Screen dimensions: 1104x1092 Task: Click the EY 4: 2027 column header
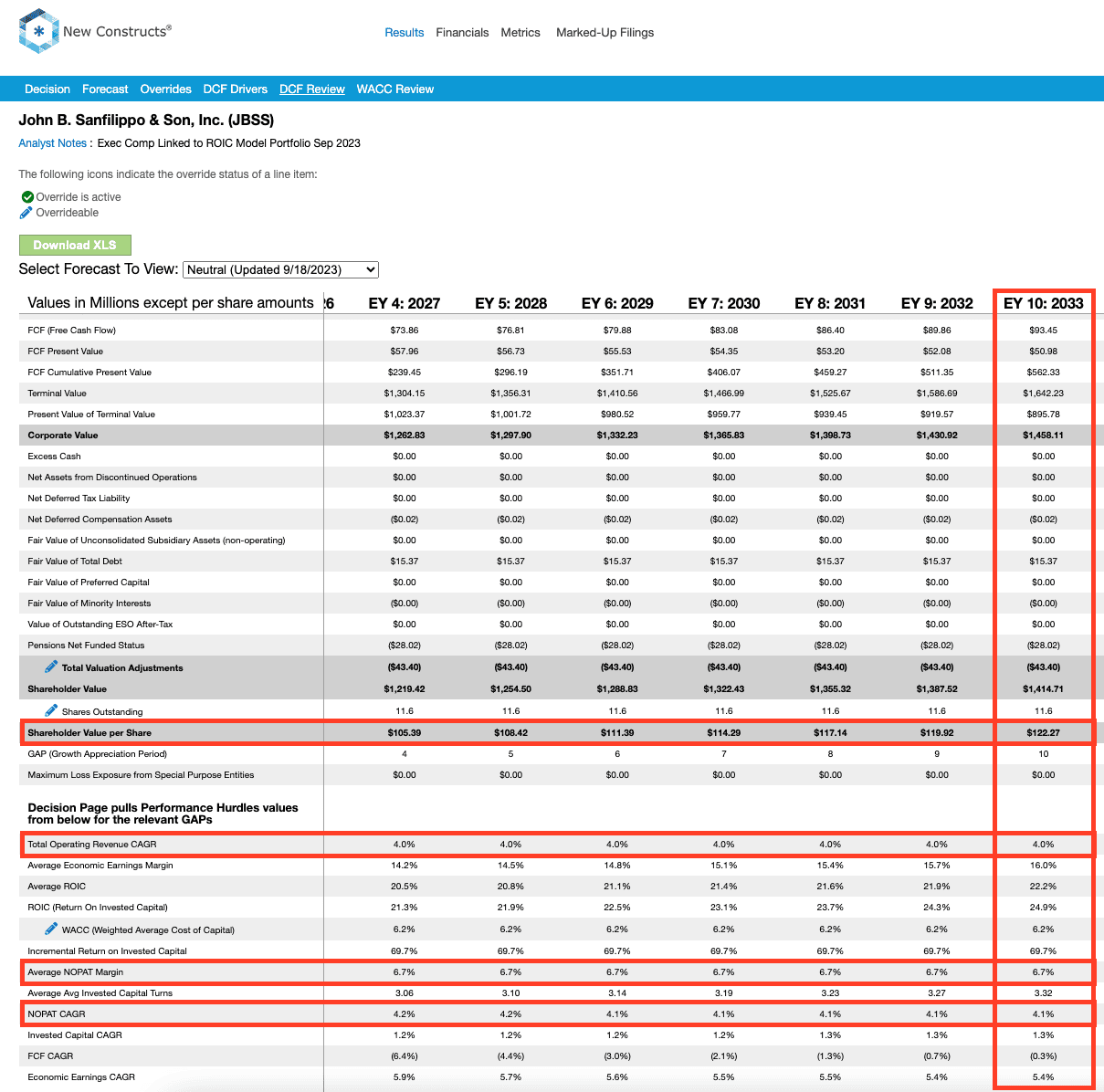point(405,303)
